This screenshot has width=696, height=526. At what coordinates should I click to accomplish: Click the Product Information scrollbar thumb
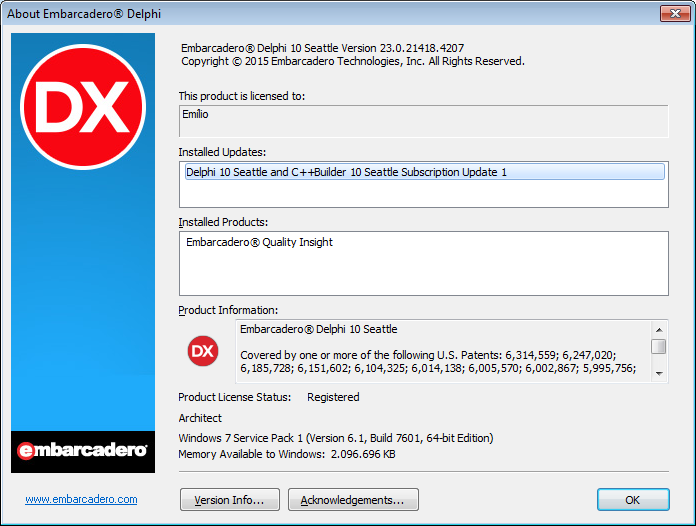tap(659, 346)
